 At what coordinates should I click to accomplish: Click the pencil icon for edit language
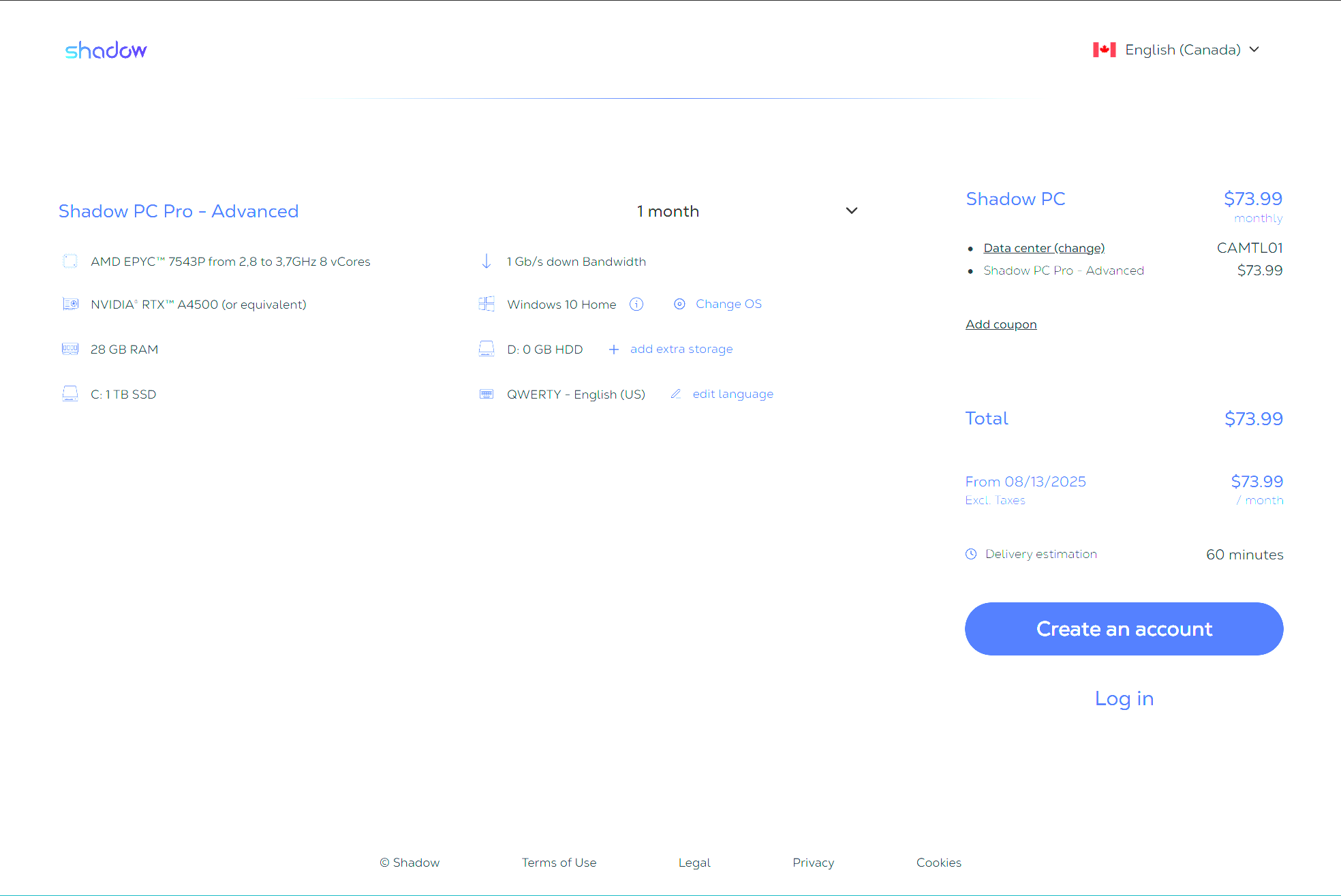pyautogui.click(x=676, y=394)
